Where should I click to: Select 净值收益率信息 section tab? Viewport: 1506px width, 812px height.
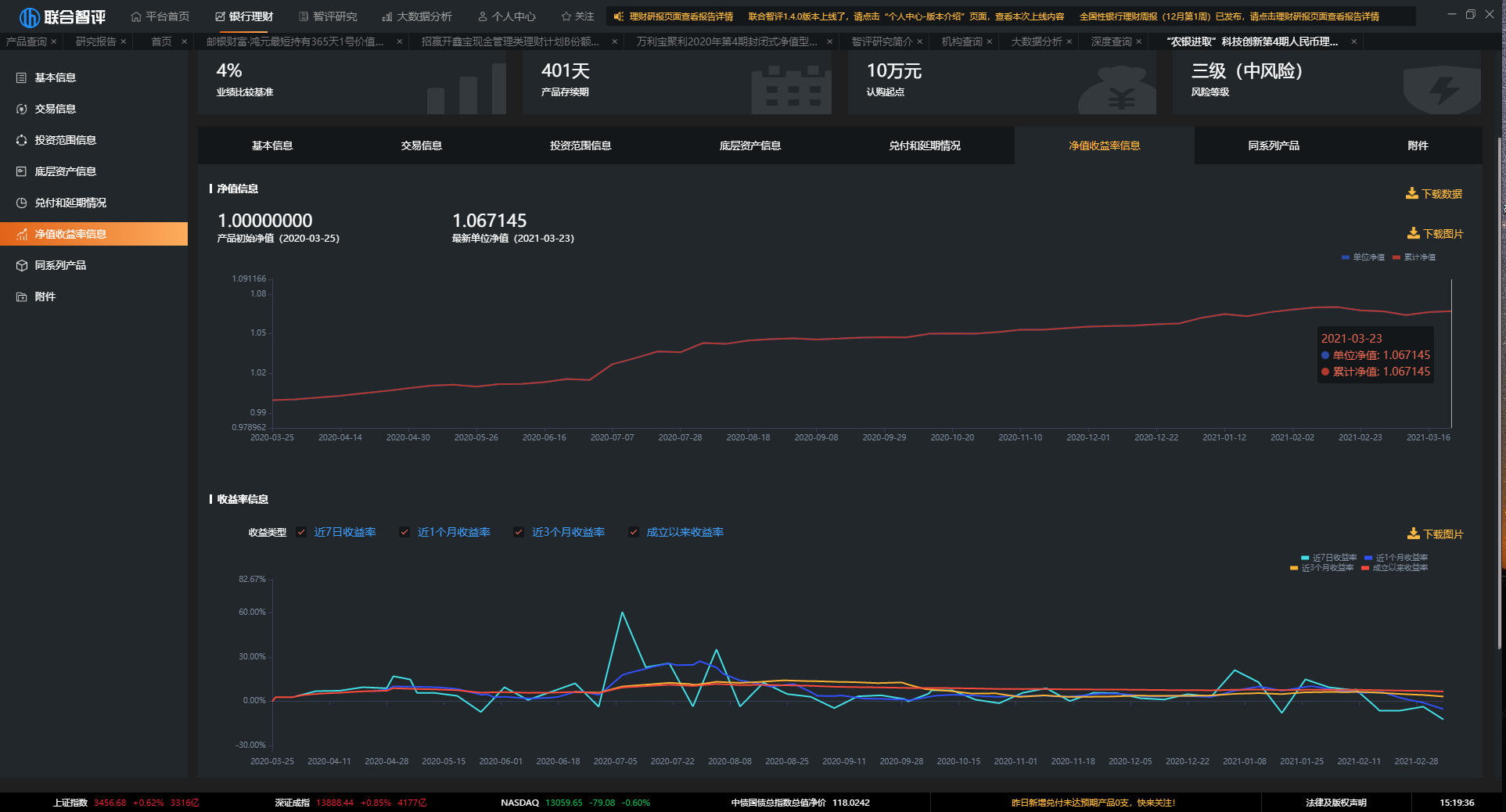click(x=1105, y=146)
